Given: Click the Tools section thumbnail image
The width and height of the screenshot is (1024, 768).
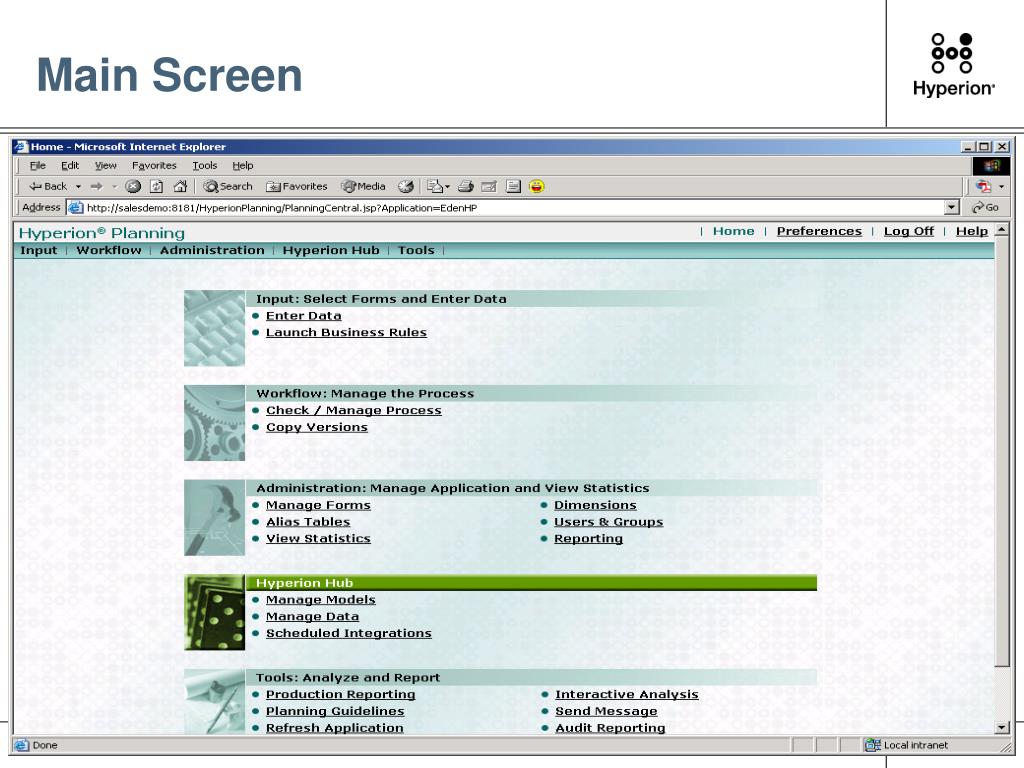Looking at the screenshot, I should pos(215,702).
